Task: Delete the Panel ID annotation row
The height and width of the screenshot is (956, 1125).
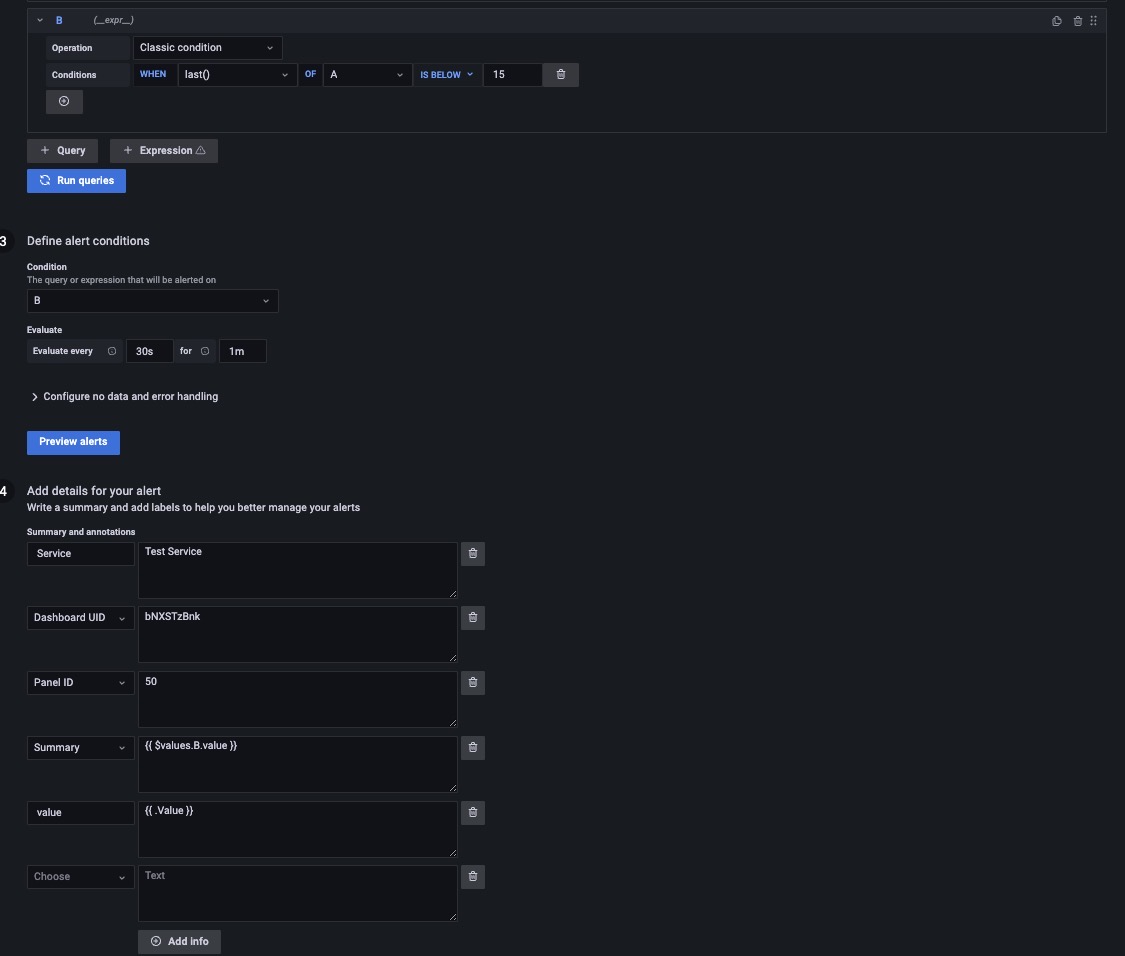Action: 473,682
